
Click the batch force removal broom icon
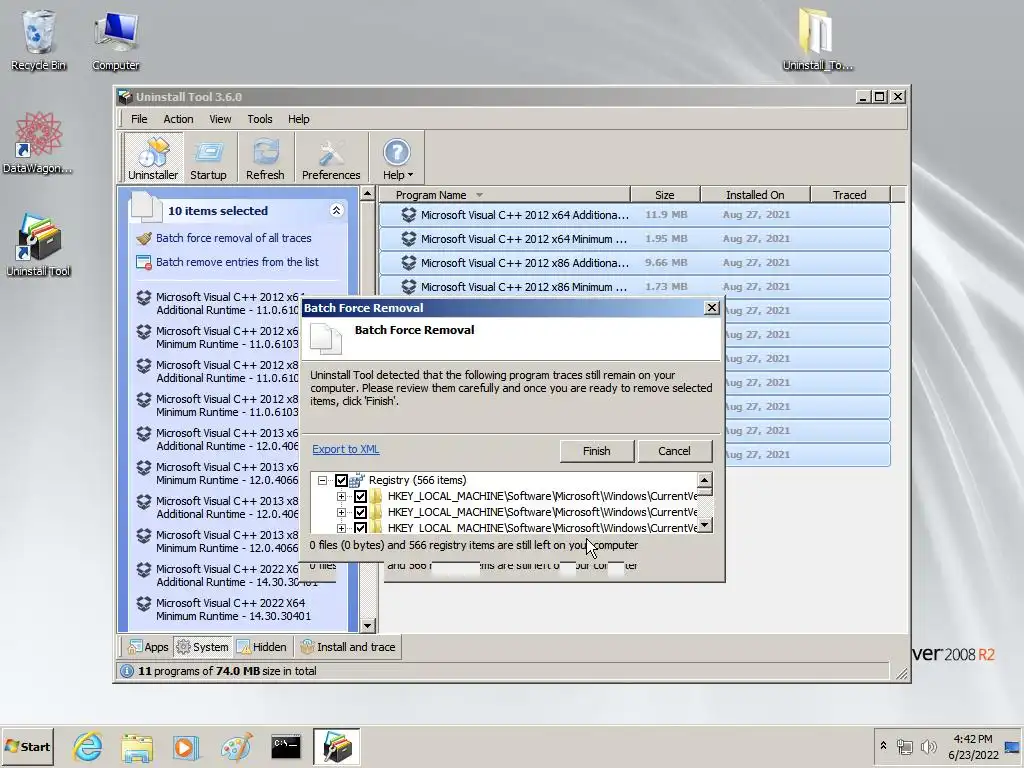coord(144,238)
